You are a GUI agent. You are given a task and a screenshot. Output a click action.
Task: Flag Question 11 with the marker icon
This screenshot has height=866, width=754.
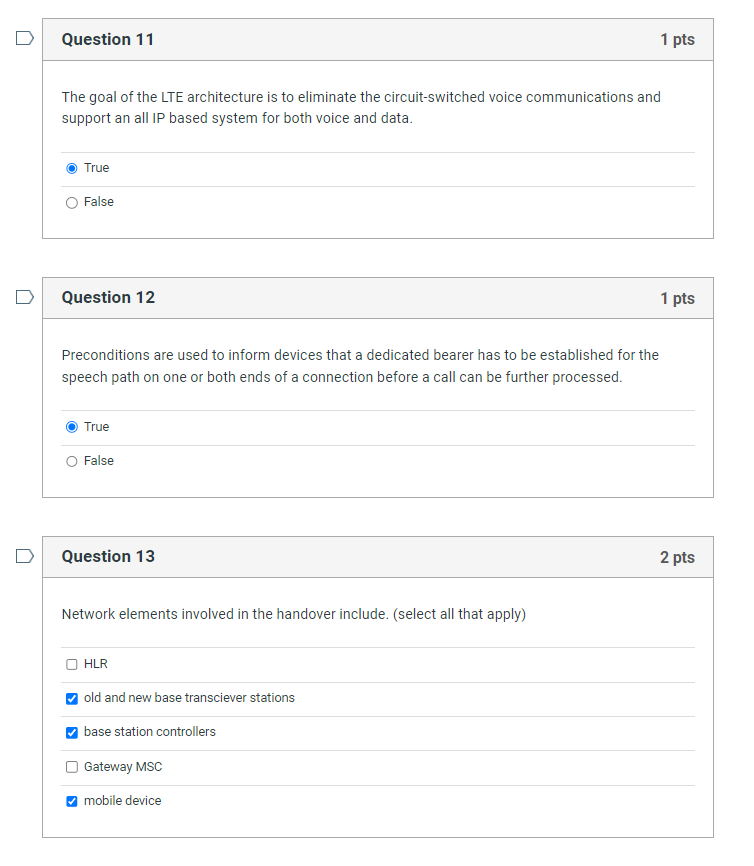25,38
